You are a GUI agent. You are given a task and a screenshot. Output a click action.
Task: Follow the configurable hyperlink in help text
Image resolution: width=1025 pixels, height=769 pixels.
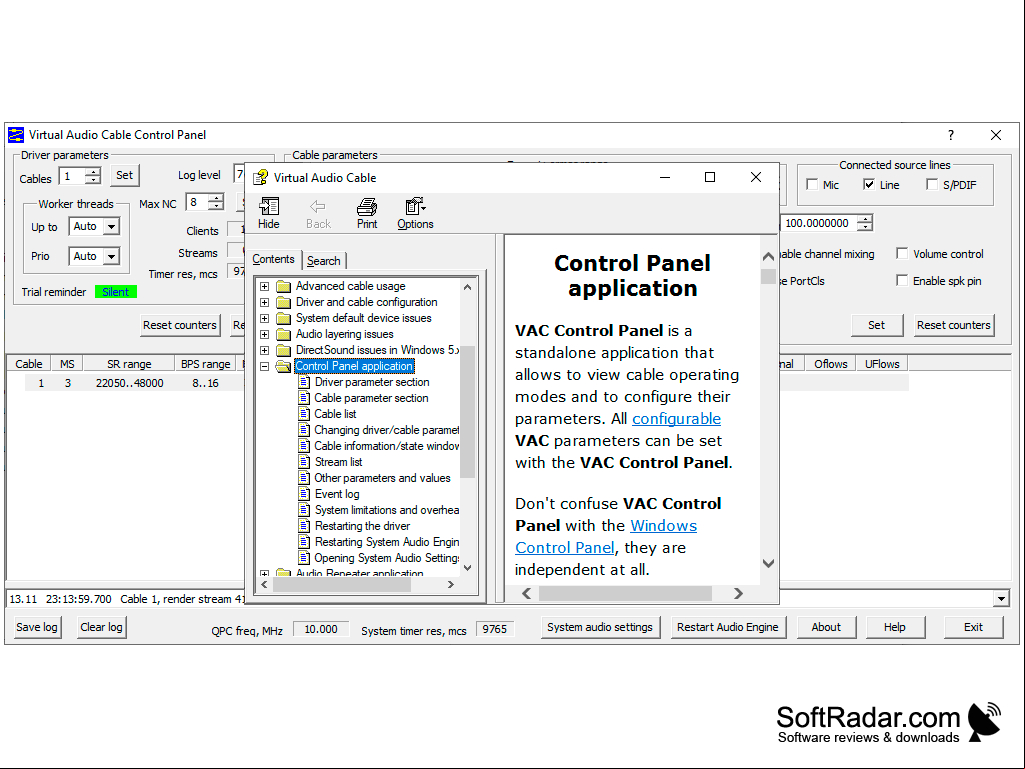coord(676,419)
